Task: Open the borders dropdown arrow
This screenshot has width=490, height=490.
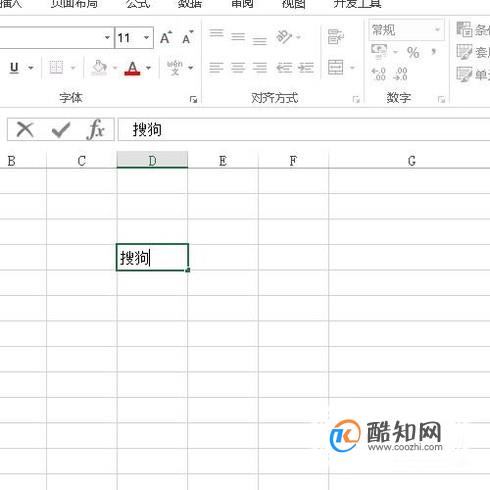Action: [x=73, y=68]
